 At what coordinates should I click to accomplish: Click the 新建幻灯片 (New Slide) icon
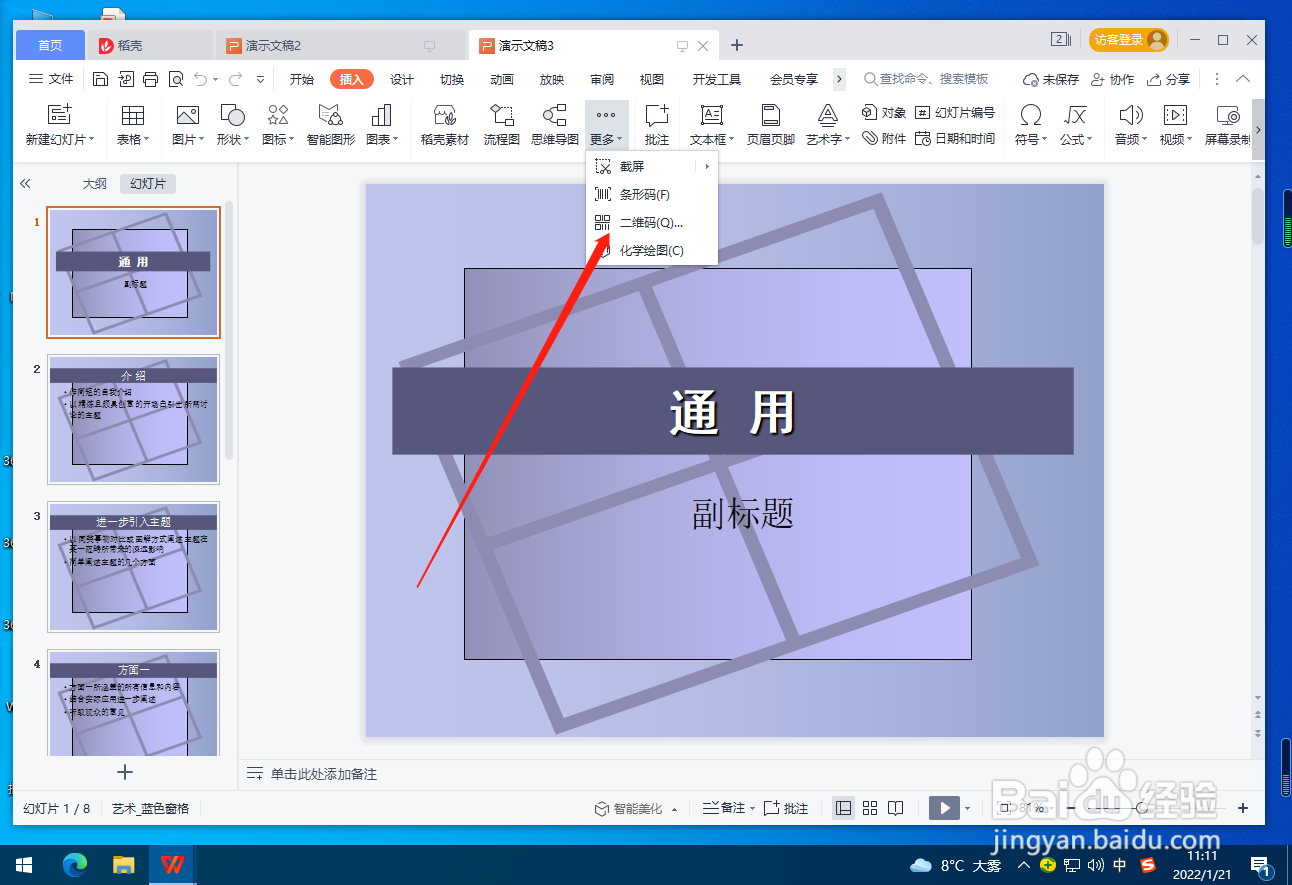click(60, 115)
